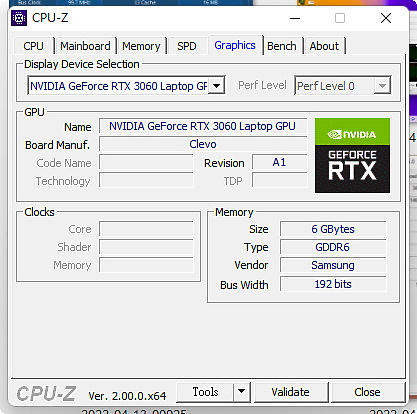
Task: Click the empty TDP field
Action: point(279,181)
